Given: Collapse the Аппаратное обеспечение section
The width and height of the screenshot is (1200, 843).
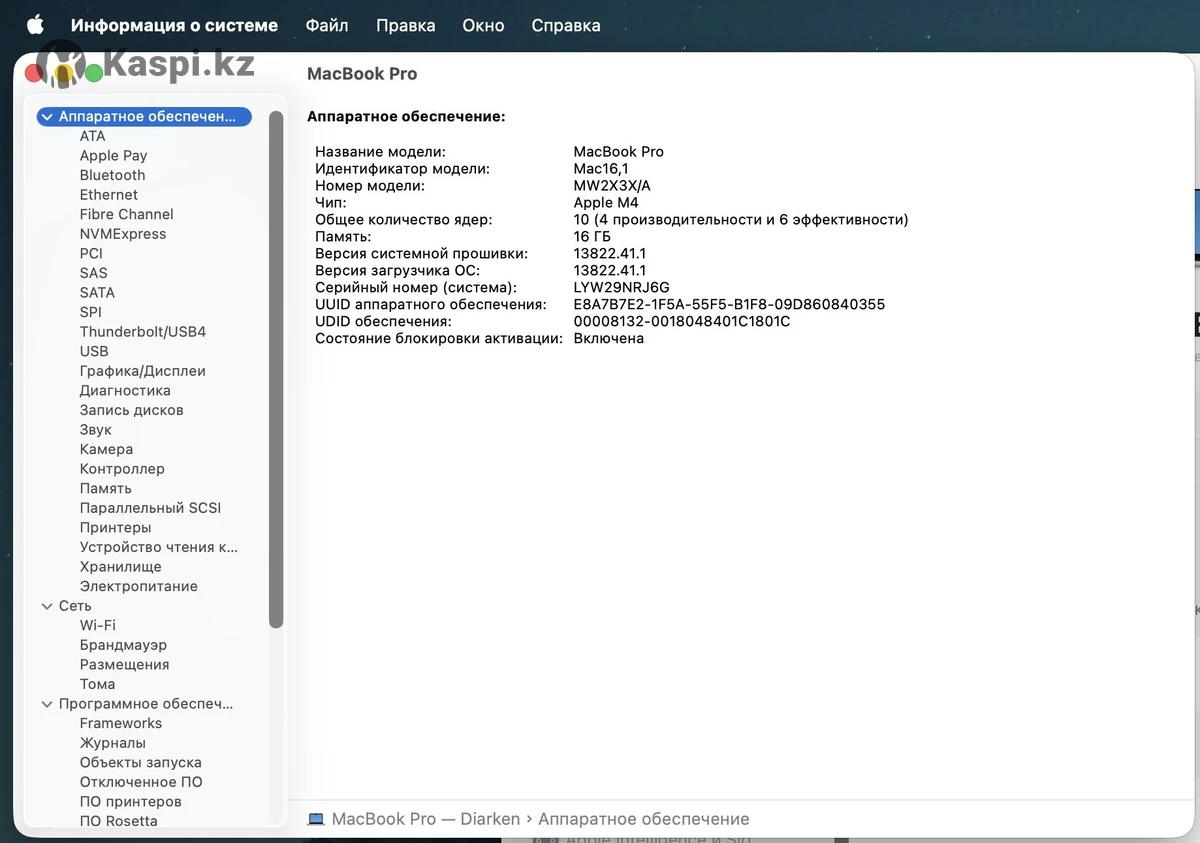Looking at the screenshot, I should [x=47, y=117].
